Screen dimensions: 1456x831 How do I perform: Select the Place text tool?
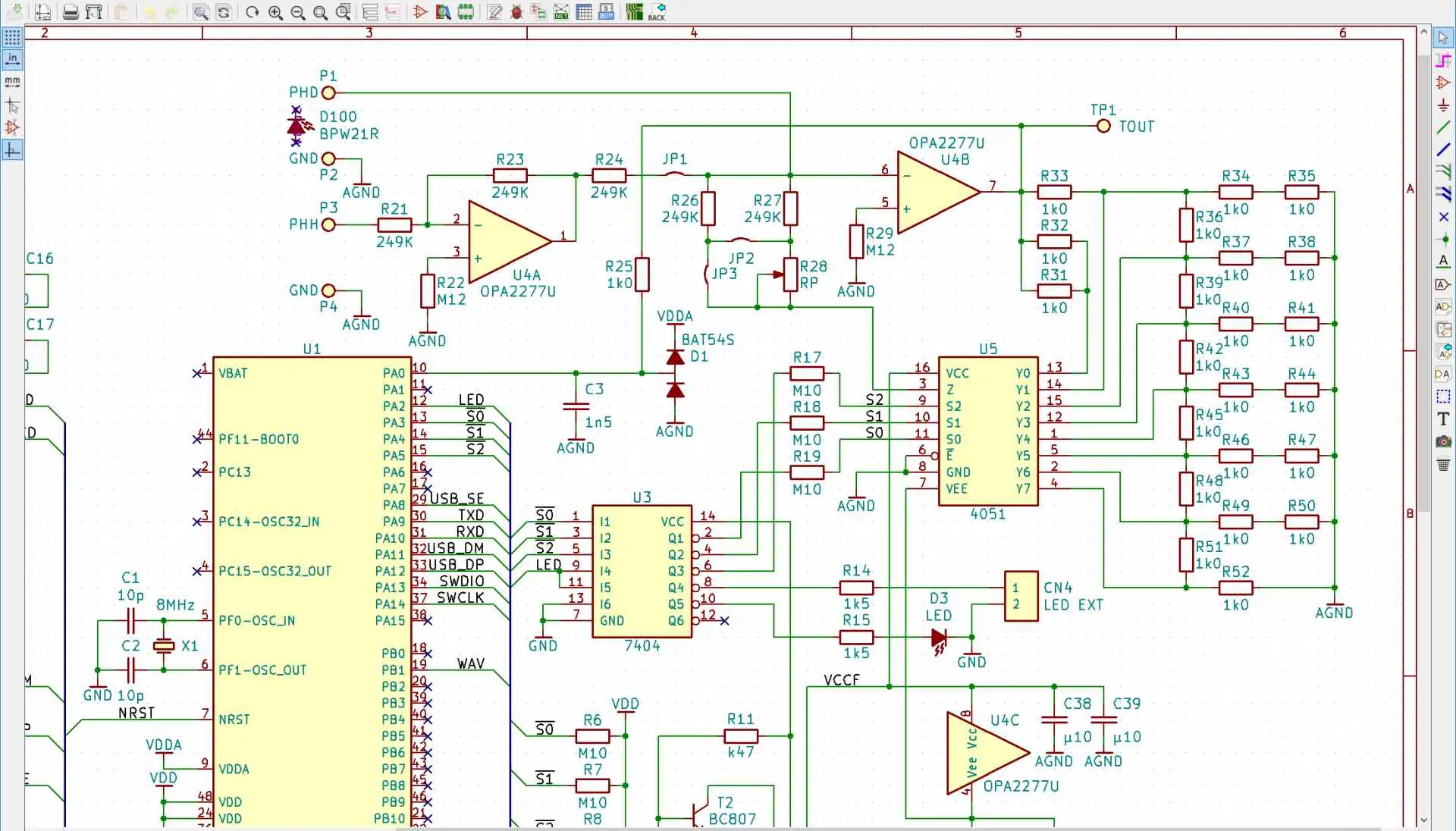point(1443,419)
